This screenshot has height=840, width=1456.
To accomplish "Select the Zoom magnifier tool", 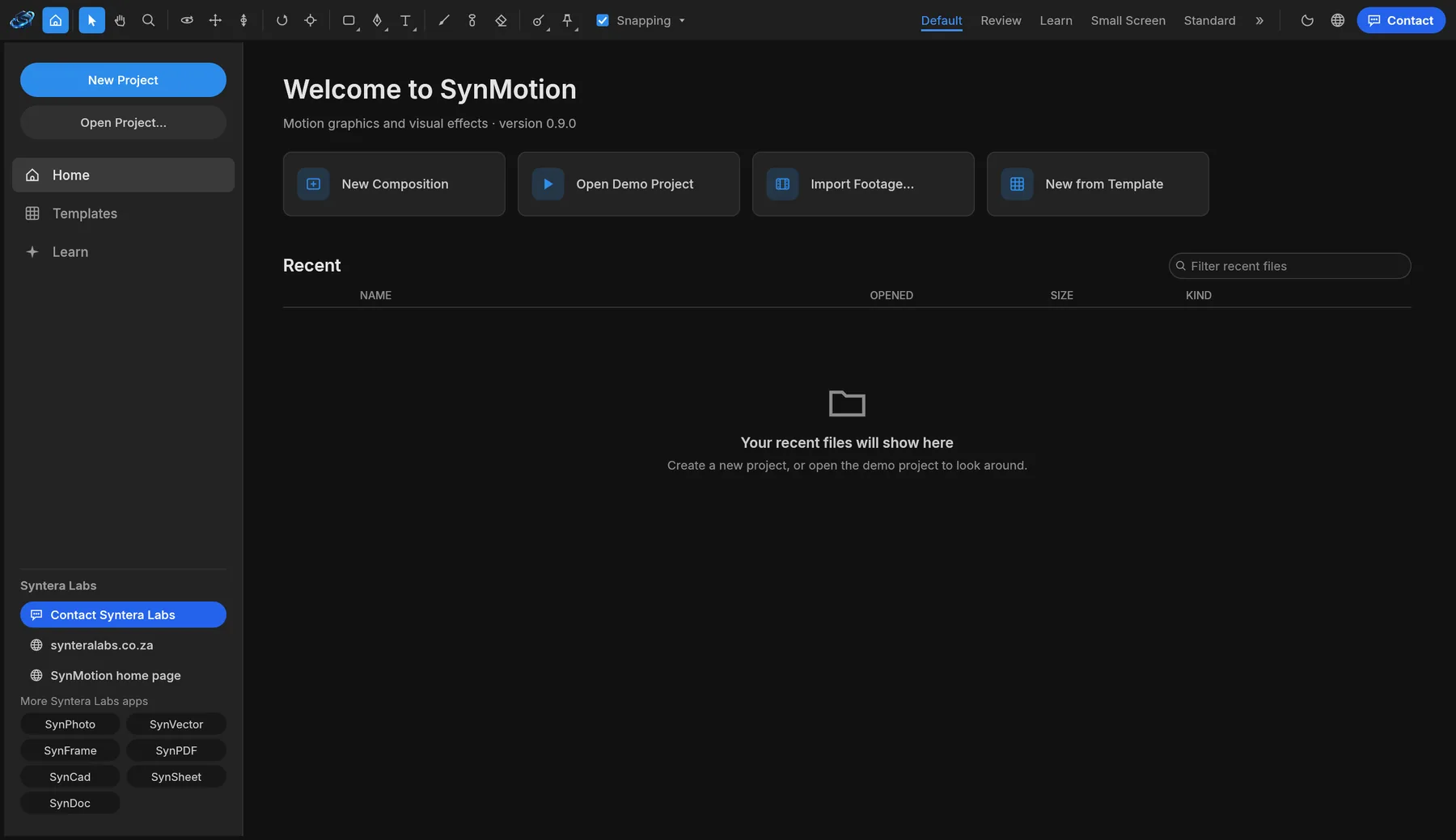I will (x=148, y=20).
